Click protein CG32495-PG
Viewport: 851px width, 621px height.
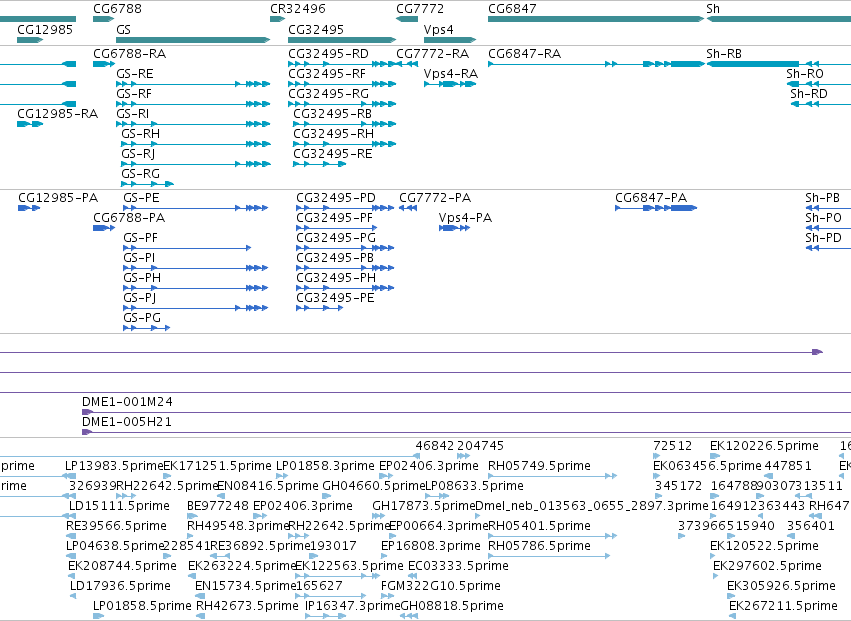345,248
